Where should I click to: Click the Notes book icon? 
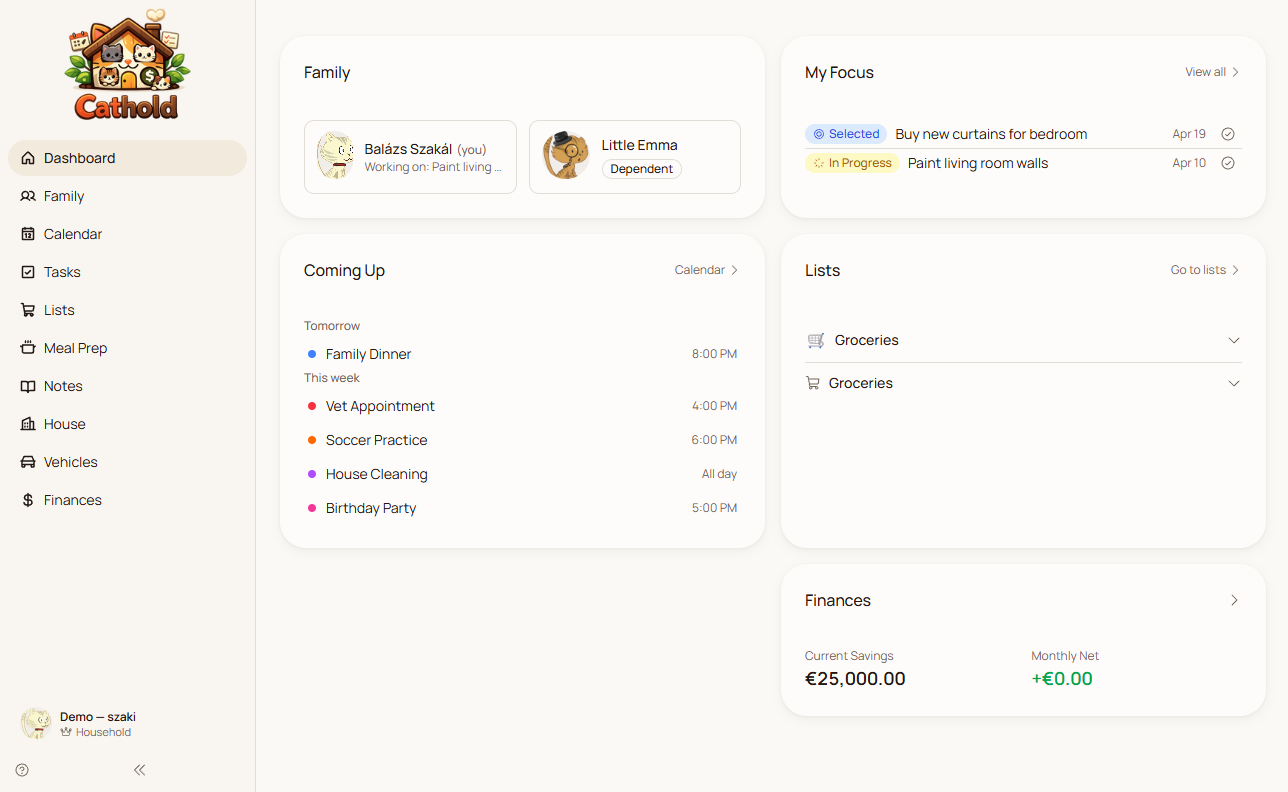tap(28, 386)
